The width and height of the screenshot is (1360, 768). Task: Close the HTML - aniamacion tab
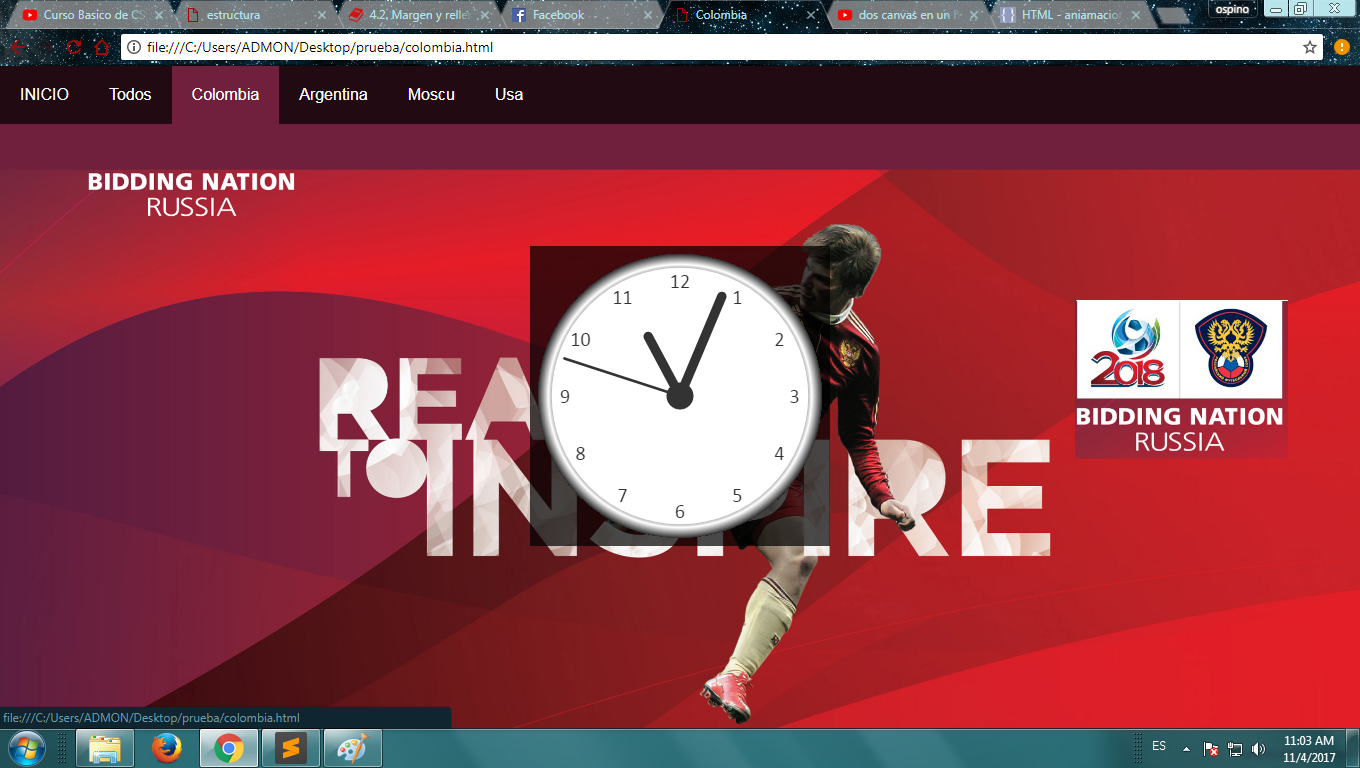1138,15
